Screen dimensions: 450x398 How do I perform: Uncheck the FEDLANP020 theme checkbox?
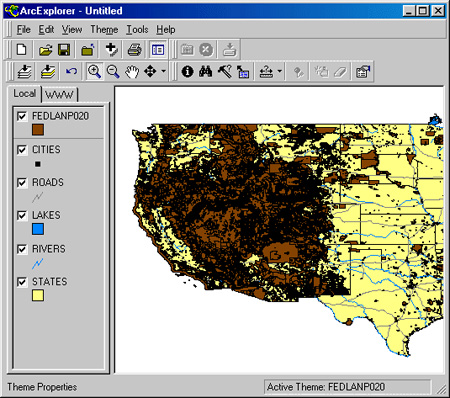point(22,116)
